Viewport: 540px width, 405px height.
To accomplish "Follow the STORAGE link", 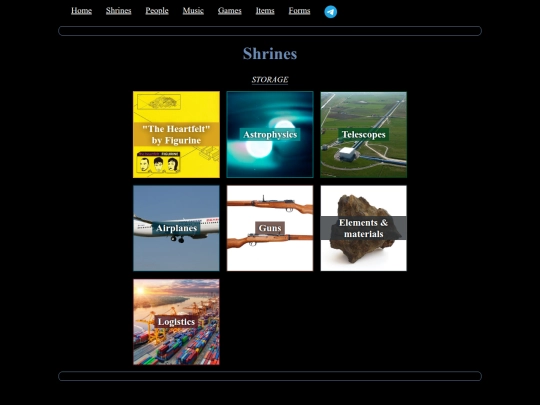I will pos(270,80).
